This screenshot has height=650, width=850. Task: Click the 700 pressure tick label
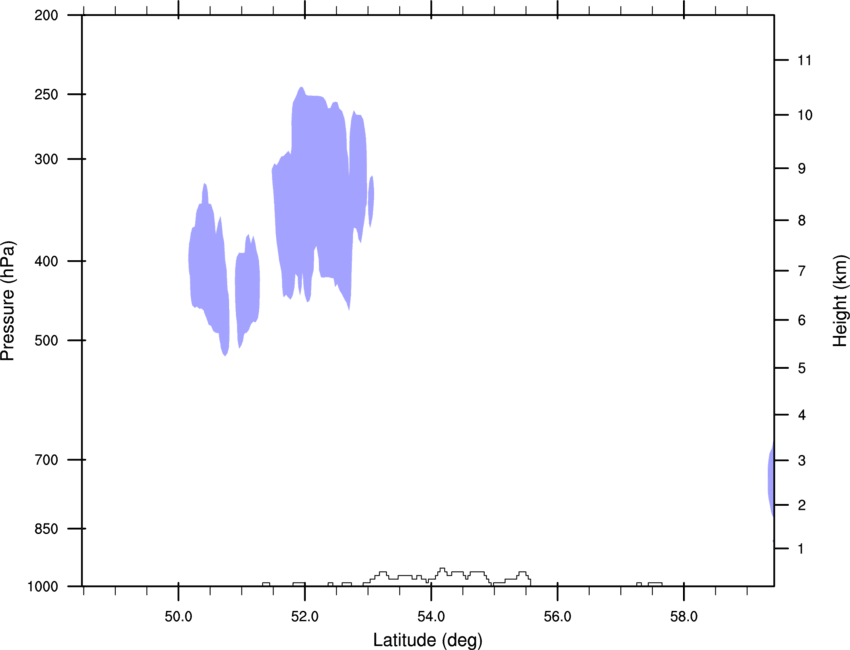click(x=47, y=460)
